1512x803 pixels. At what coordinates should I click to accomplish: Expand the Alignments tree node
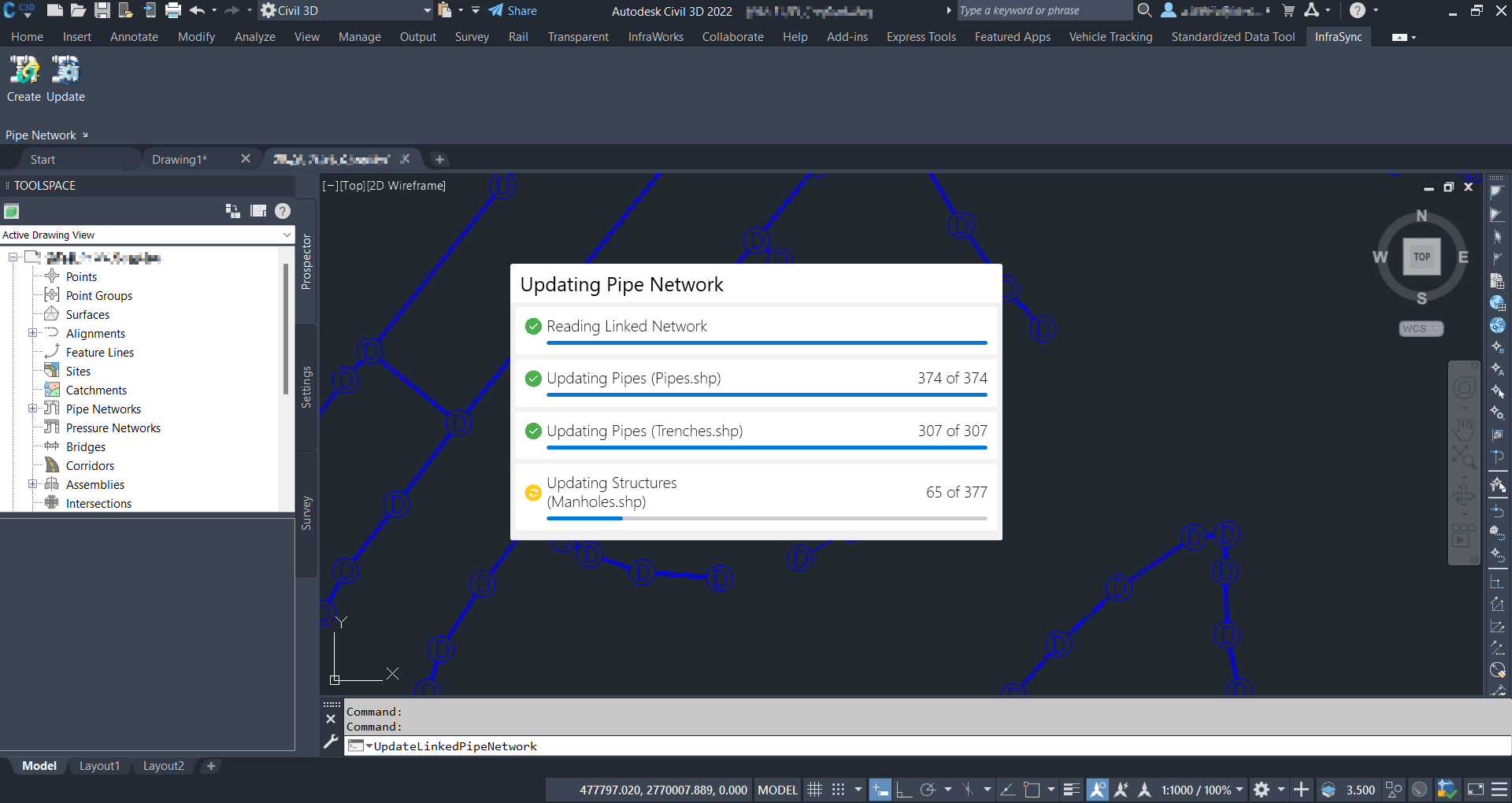pos(33,333)
